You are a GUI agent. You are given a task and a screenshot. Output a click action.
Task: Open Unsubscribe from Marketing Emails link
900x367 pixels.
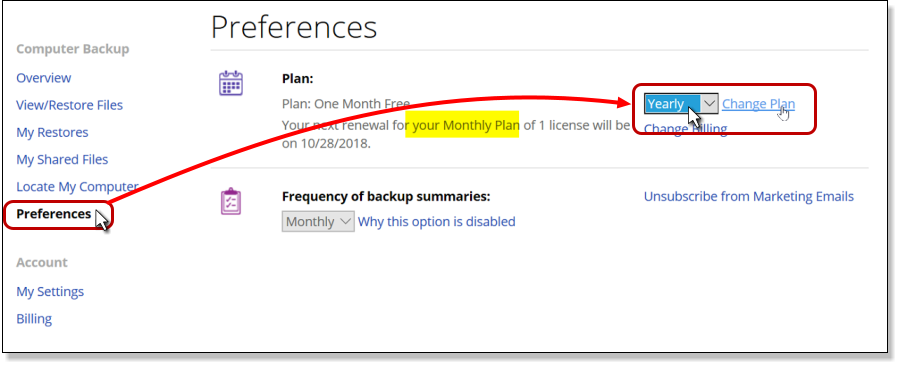pyautogui.click(x=748, y=196)
